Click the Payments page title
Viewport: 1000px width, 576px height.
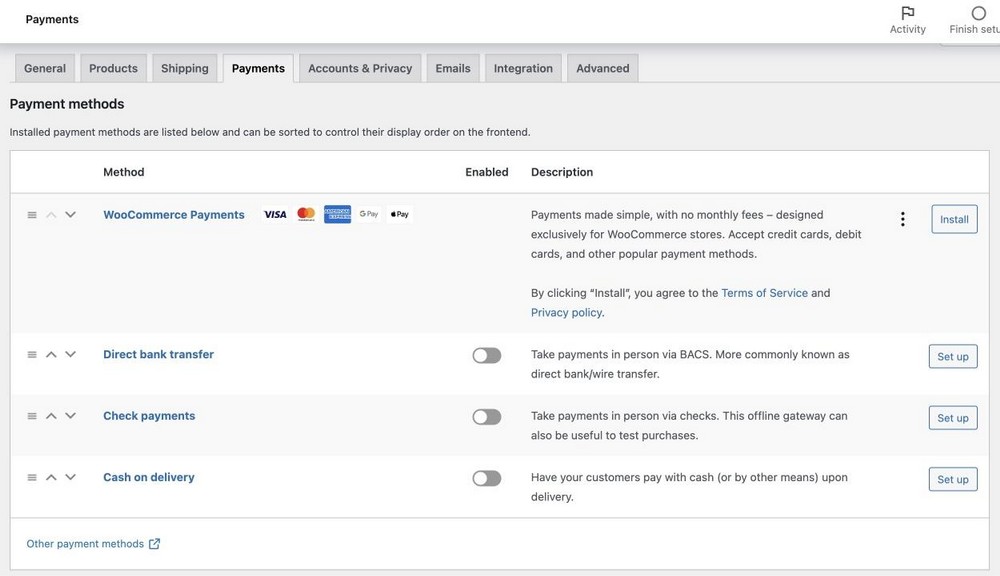coord(52,19)
